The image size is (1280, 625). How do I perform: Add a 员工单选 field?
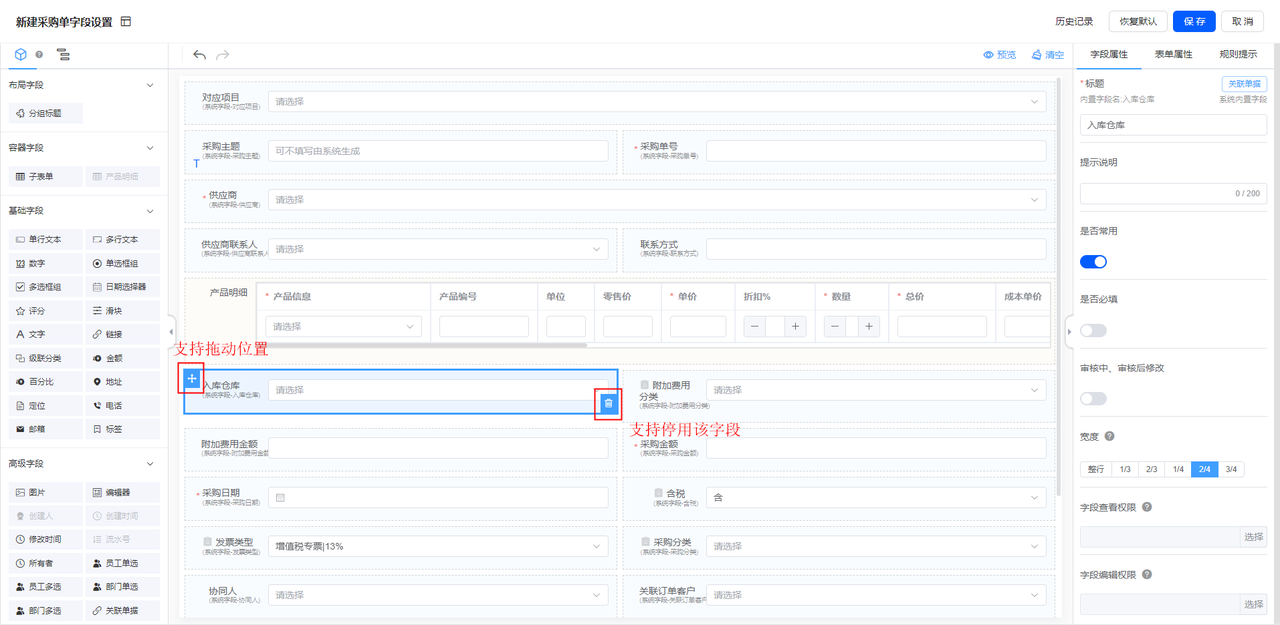coord(122,563)
